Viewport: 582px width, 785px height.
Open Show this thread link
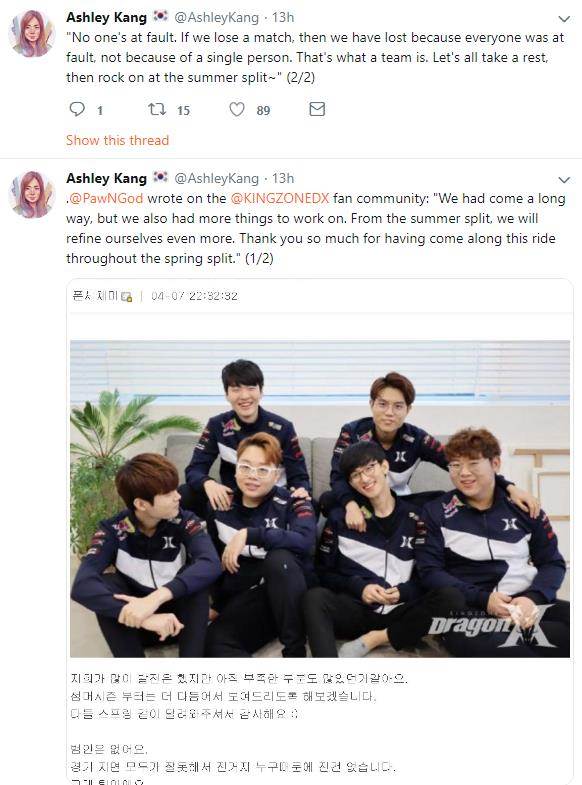[118, 140]
